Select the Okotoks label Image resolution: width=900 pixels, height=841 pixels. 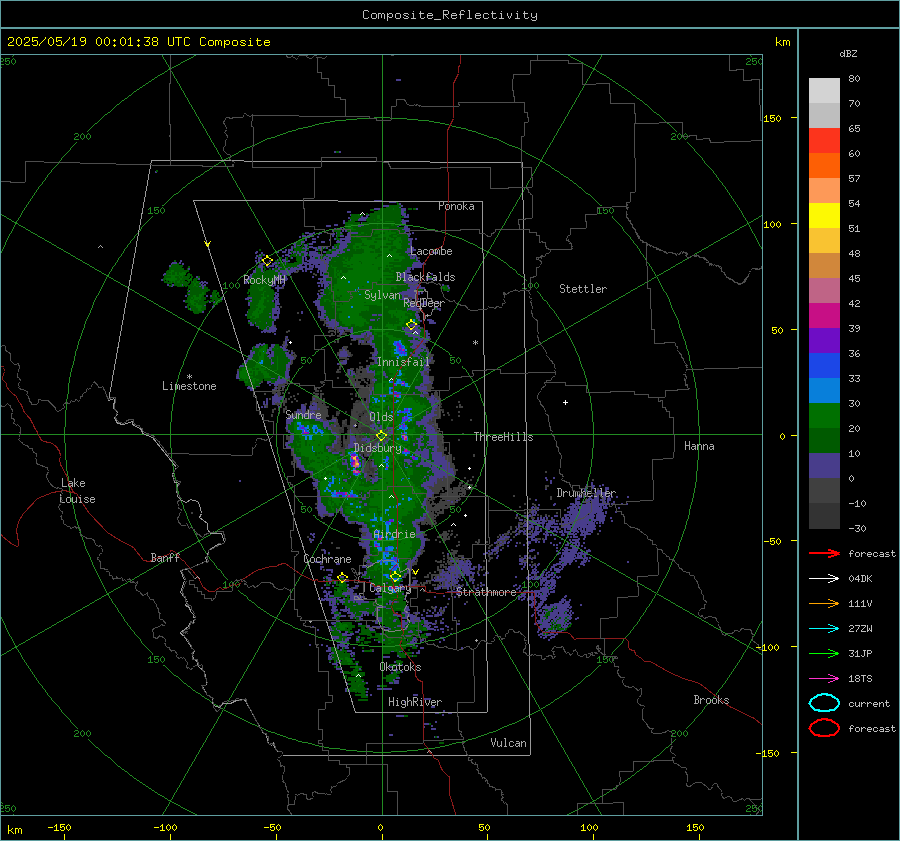coord(400,667)
